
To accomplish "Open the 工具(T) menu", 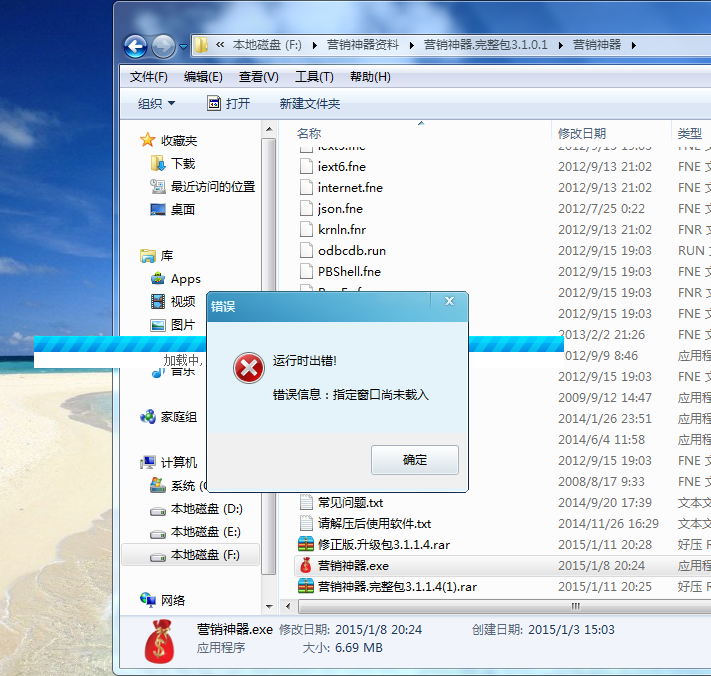I will [x=314, y=77].
